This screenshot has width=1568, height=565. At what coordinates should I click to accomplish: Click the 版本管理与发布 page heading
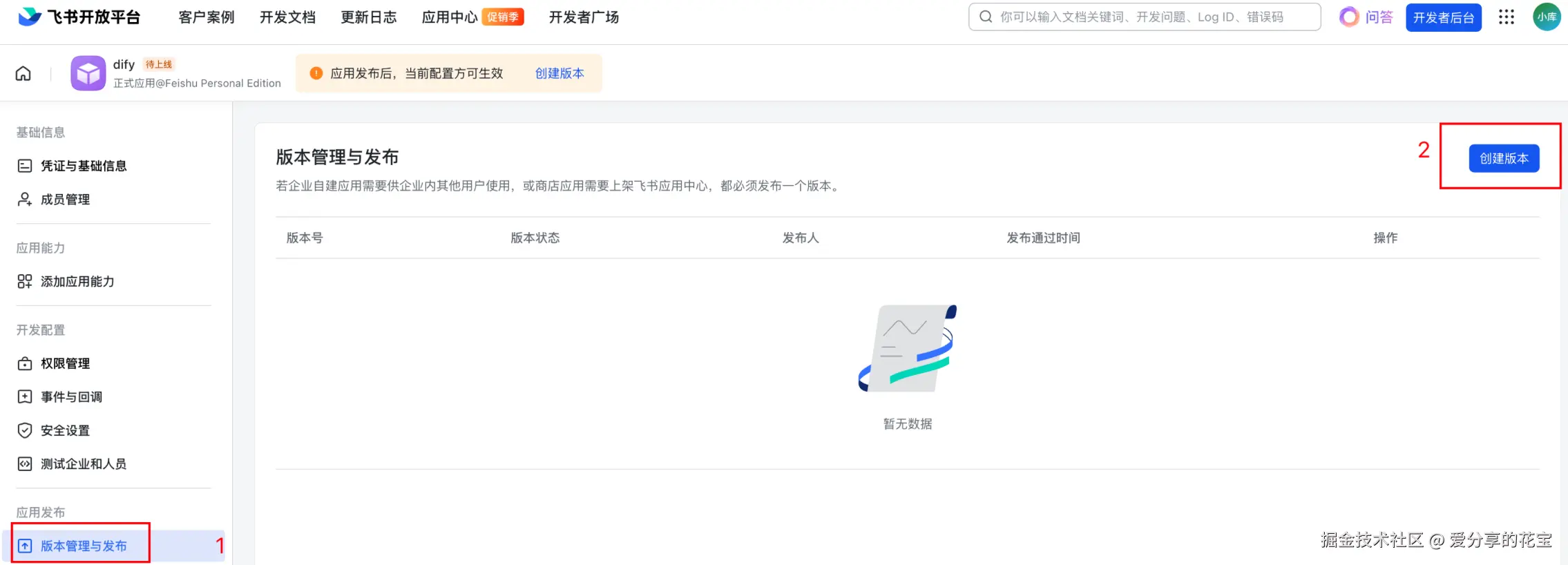337,157
